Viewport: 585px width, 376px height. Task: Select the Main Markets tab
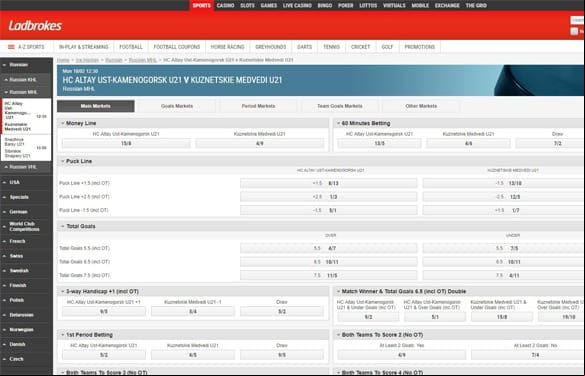coord(96,106)
